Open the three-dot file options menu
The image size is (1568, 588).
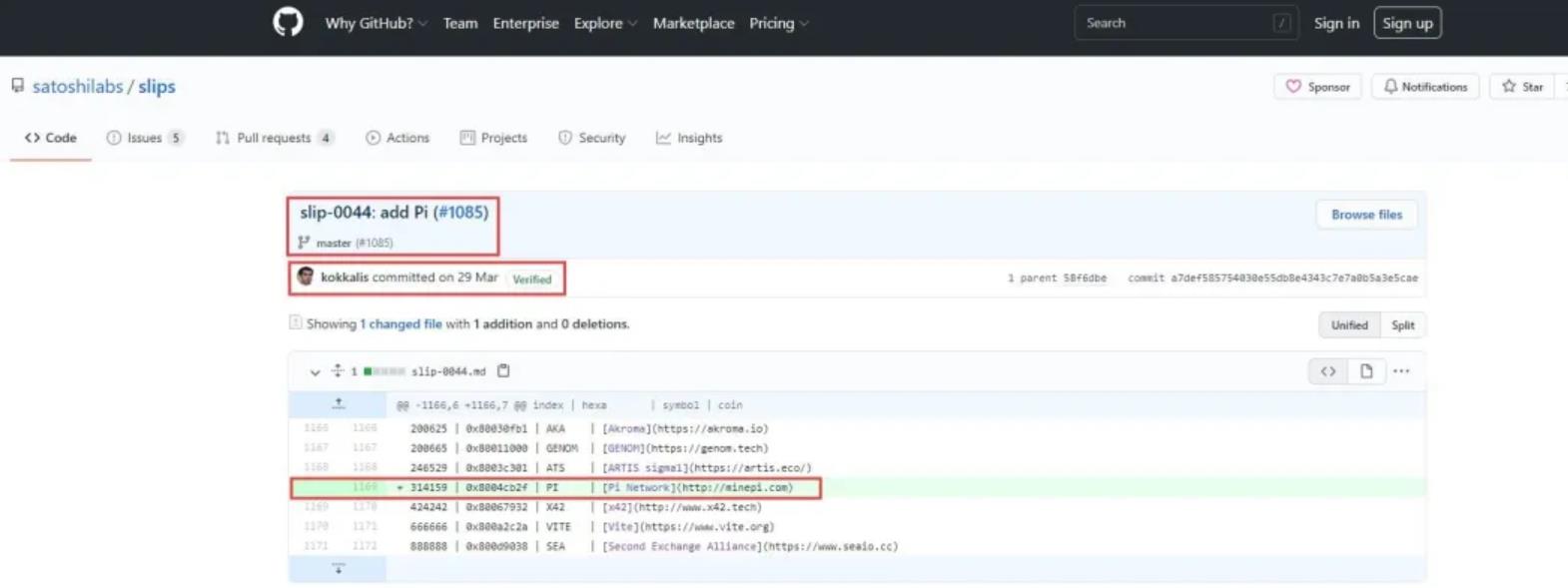click(1401, 371)
